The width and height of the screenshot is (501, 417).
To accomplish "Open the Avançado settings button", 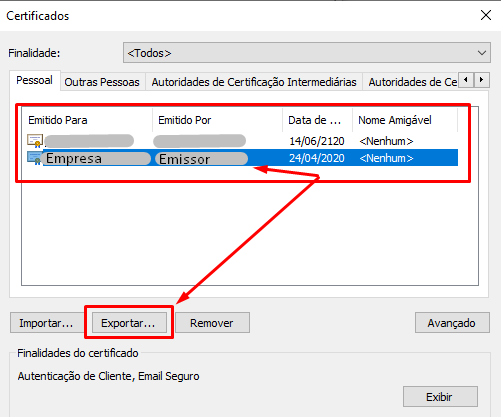I will tap(452, 323).
